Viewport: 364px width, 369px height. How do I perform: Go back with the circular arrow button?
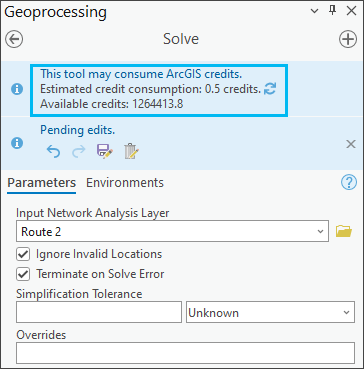(14, 39)
